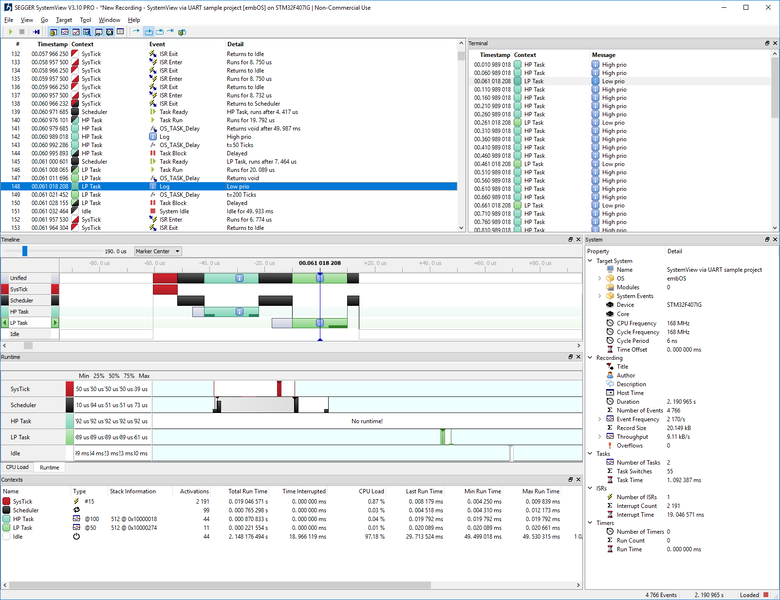The height and width of the screenshot is (600, 780).
Task: Float the System panel
Action: (767, 239)
